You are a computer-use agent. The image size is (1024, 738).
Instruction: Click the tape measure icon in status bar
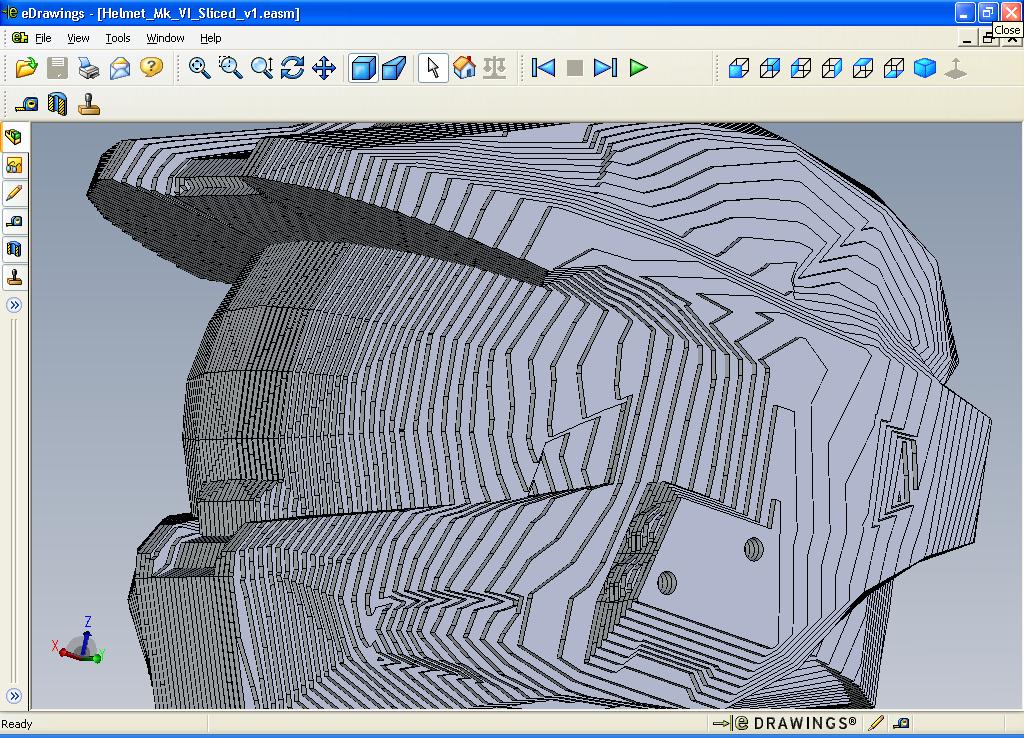pos(902,723)
